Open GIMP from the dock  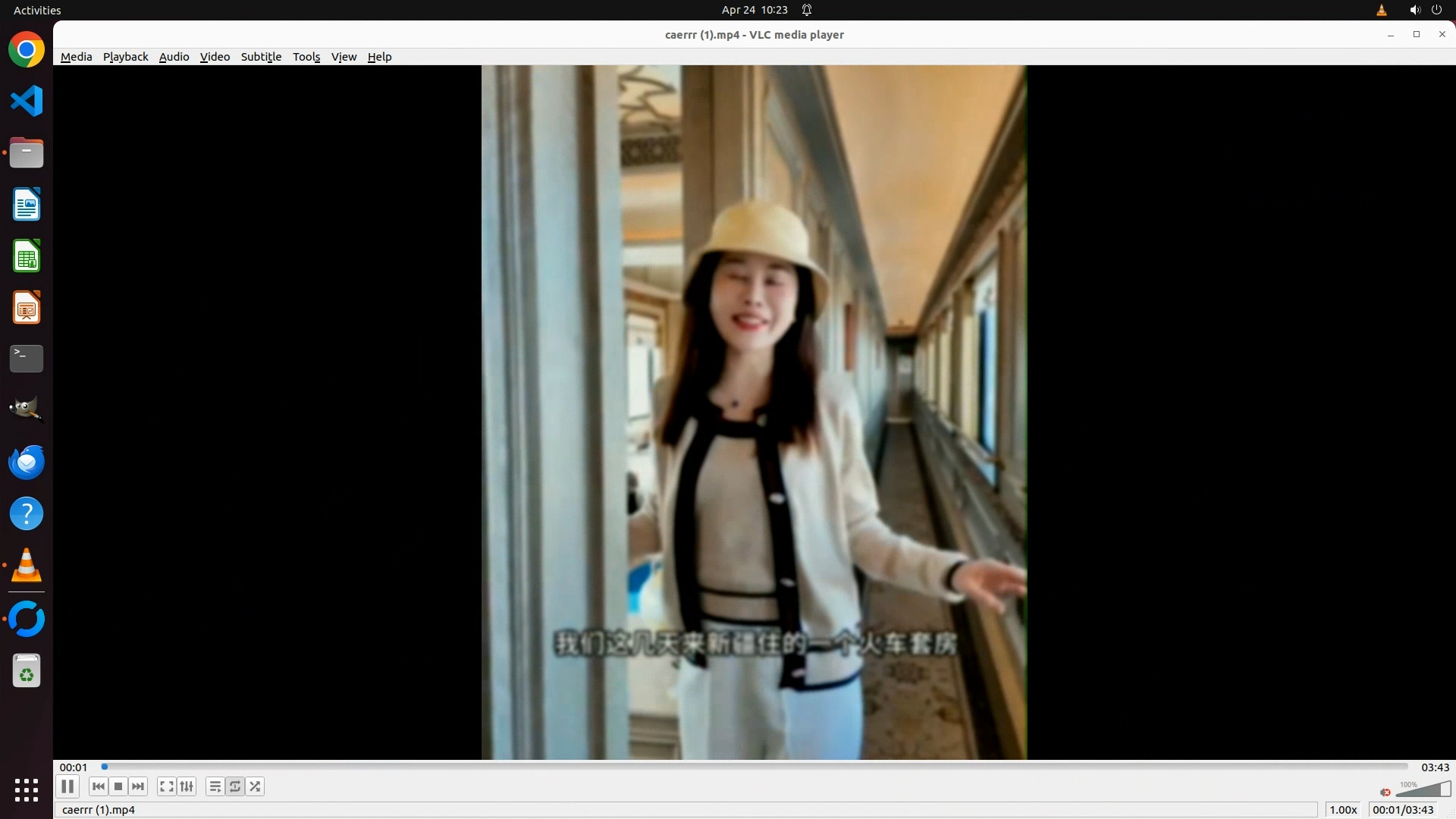point(27,409)
